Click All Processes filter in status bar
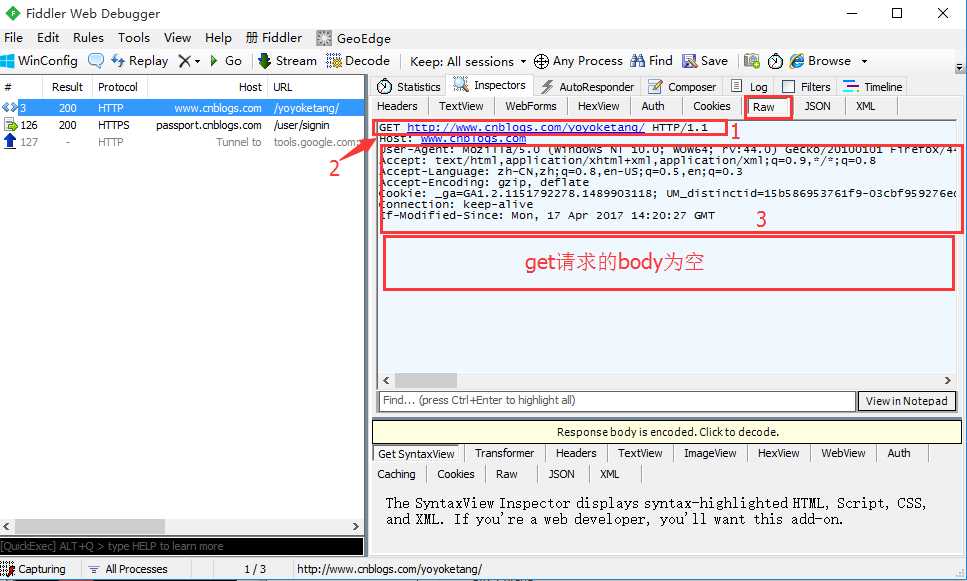 coord(128,569)
